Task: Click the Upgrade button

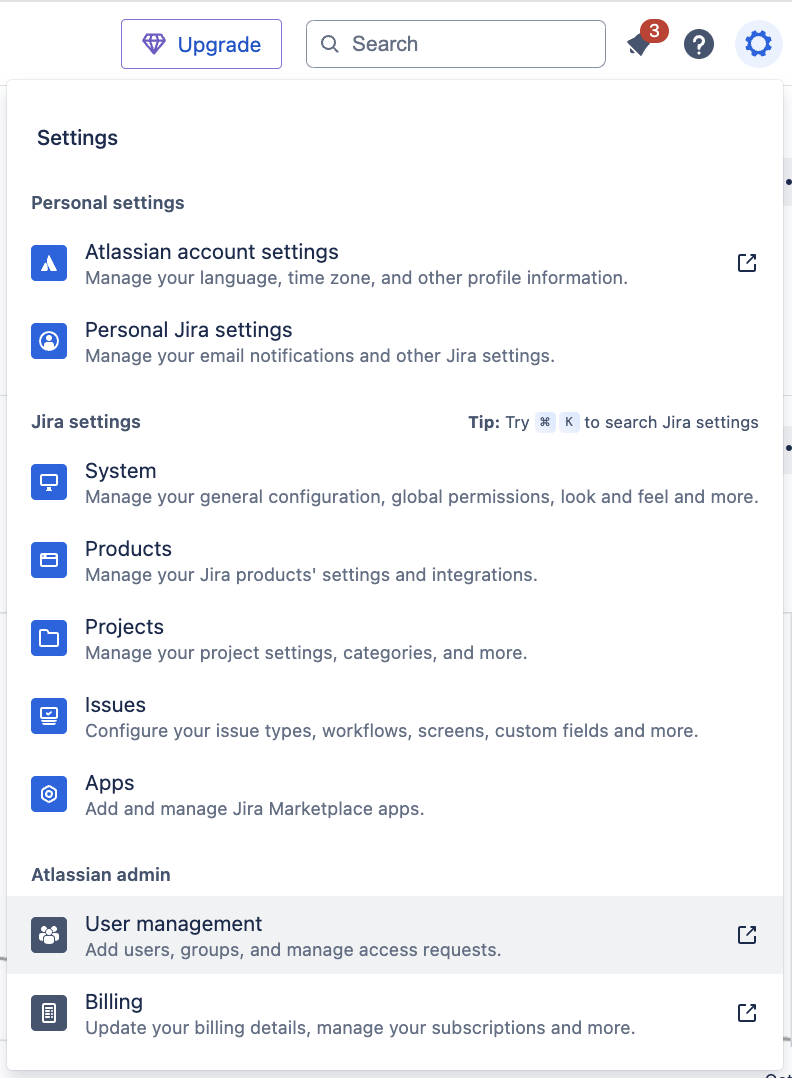Action: [x=201, y=44]
